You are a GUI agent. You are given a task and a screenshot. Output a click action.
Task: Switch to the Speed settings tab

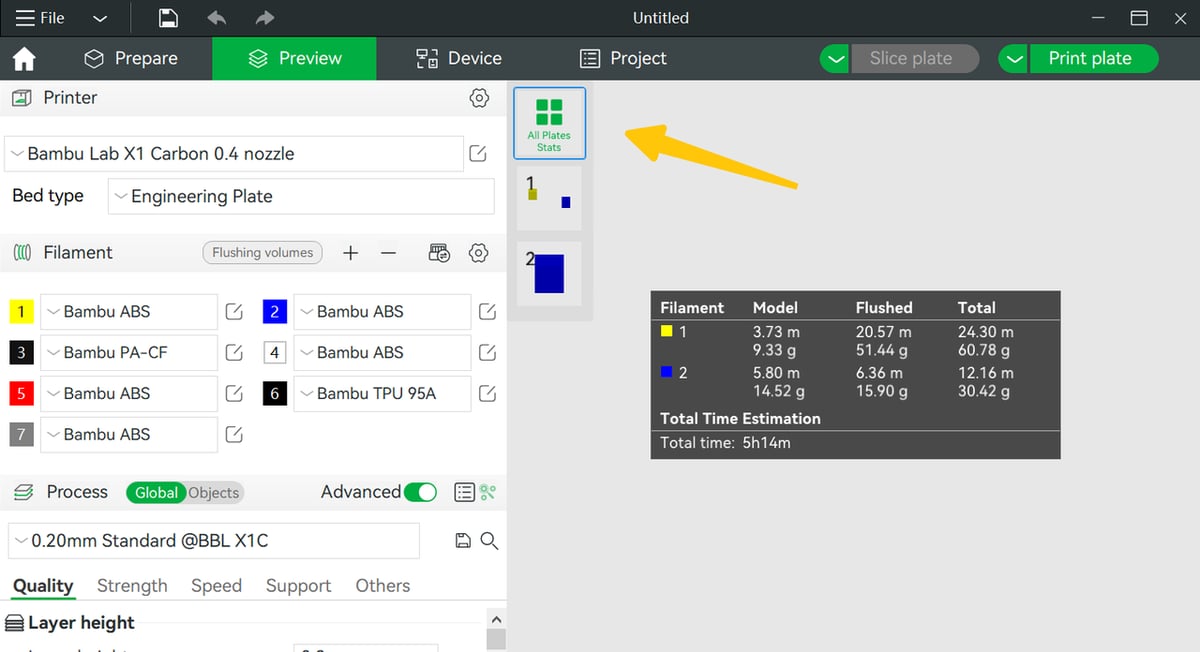[x=216, y=586]
